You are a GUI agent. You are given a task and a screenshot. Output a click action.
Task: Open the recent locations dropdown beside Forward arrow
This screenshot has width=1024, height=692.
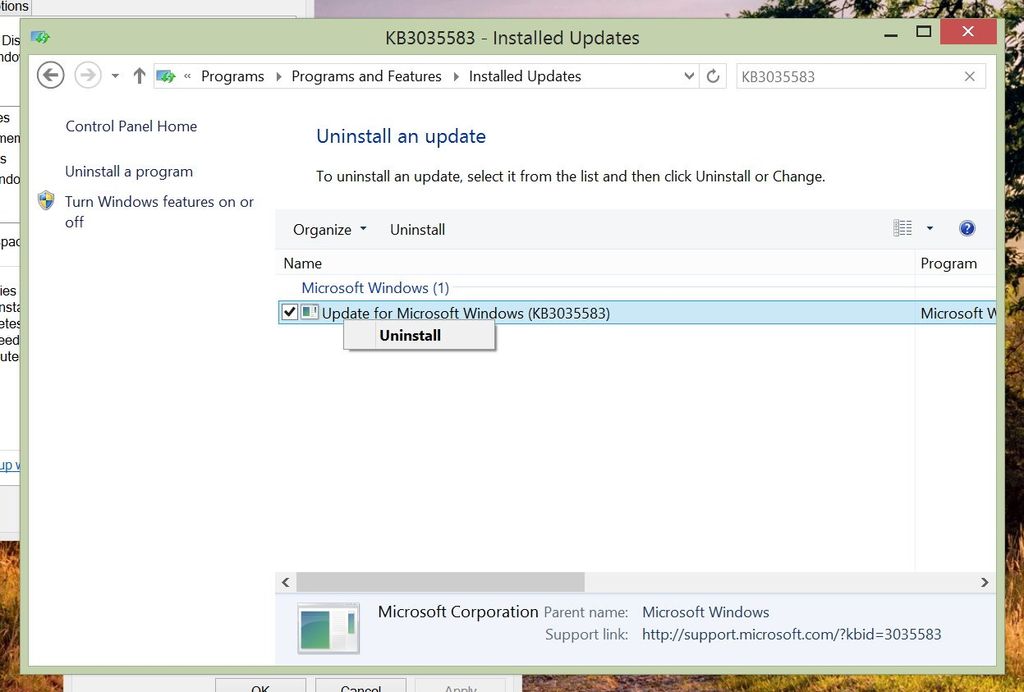(x=114, y=75)
